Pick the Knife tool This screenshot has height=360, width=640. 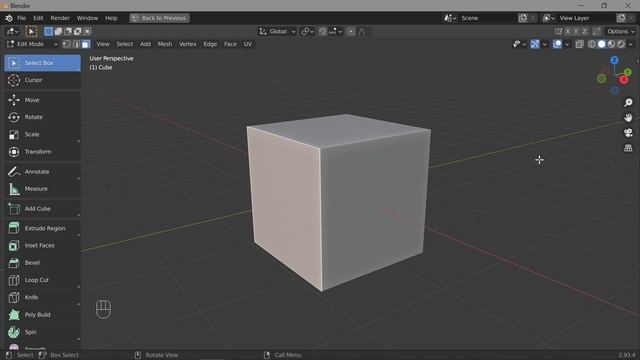42,298
